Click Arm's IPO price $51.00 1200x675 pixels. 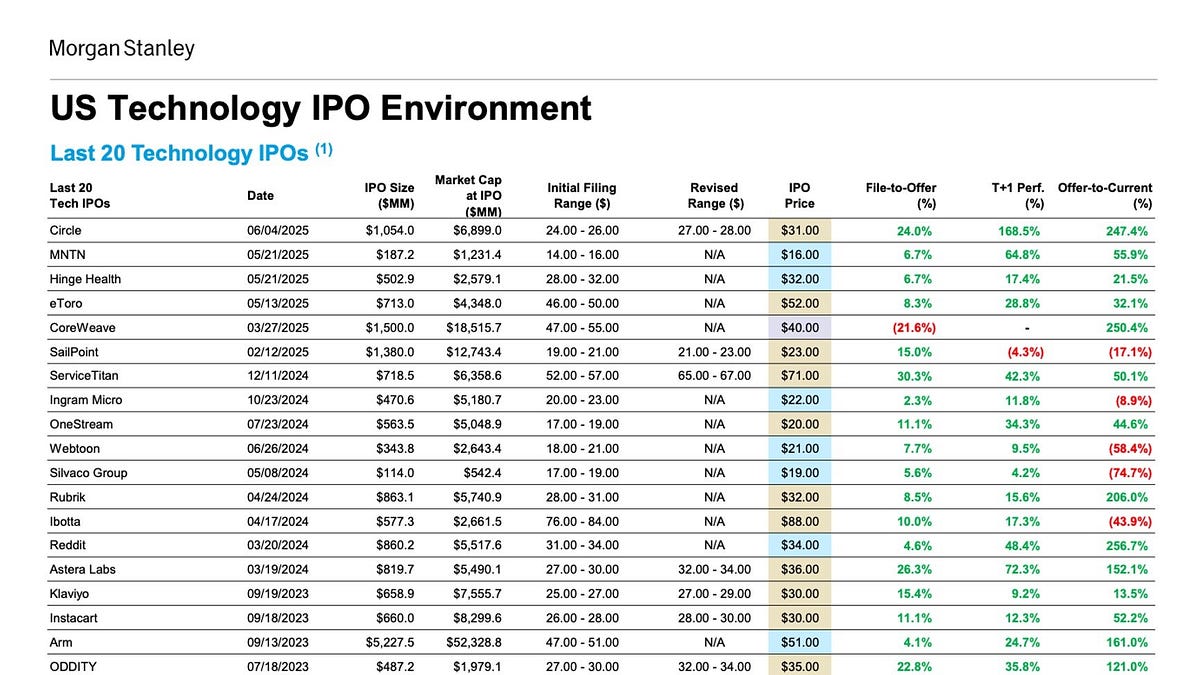coord(800,642)
